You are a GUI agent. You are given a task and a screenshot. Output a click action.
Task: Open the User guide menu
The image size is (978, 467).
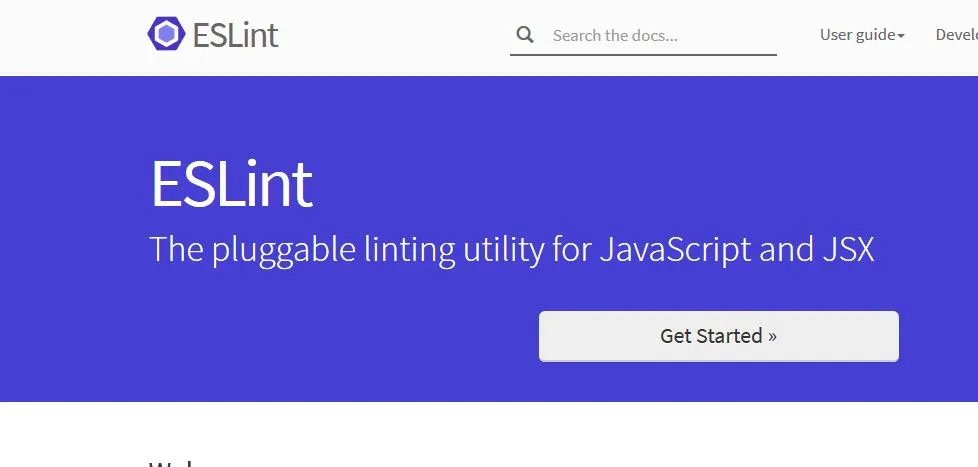pos(862,35)
